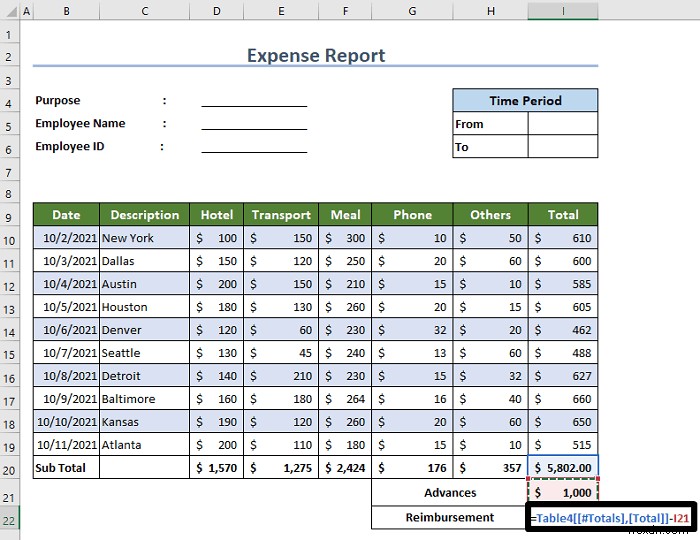Image resolution: width=700 pixels, height=540 pixels.
Task: Click the 10/7/2021 date cell
Action: click(x=67, y=353)
